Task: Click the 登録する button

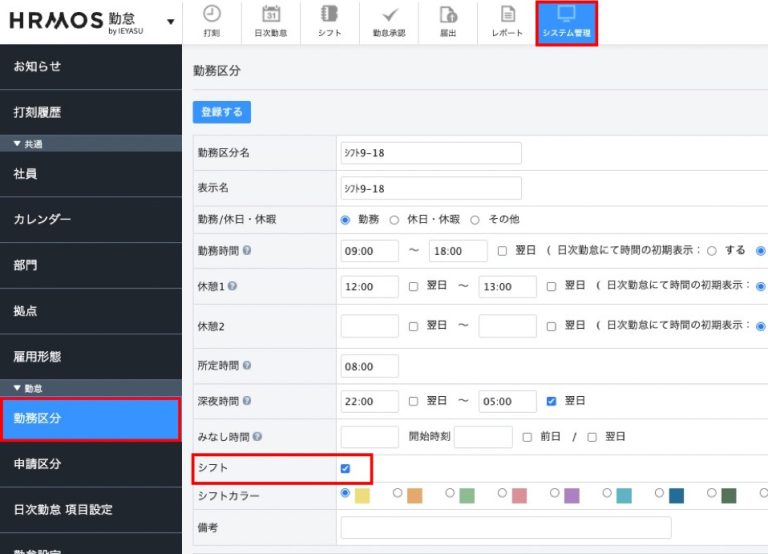Action: click(x=221, y=112)
